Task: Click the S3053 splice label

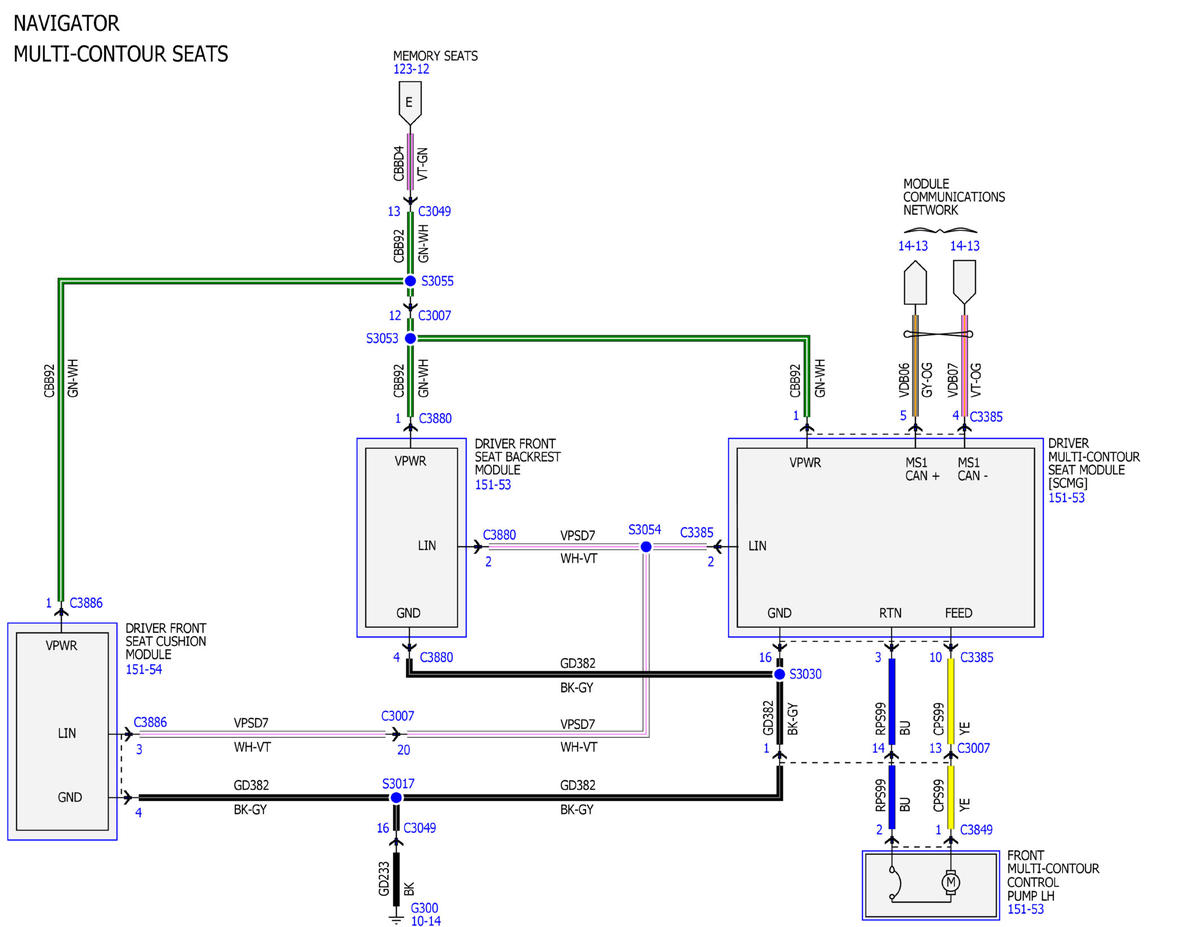Action: pyautogui.click(x=382, y=339)
